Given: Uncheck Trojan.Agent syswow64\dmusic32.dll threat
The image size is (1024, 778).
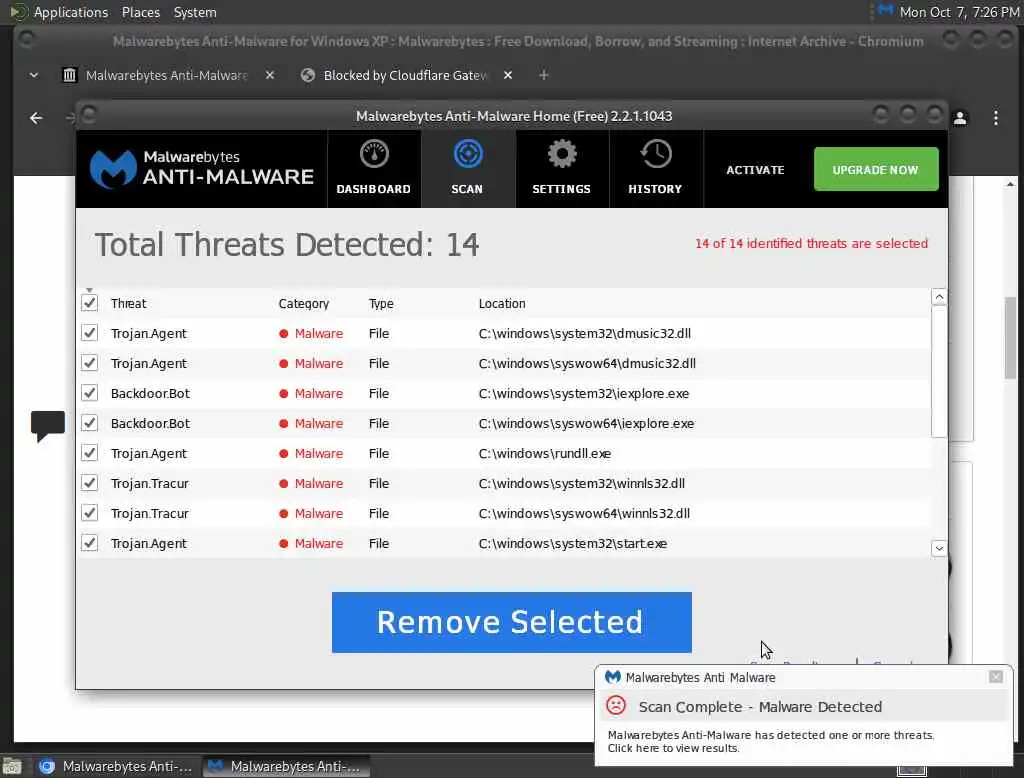Looking at the screenshot, I should tap(89, 363).
